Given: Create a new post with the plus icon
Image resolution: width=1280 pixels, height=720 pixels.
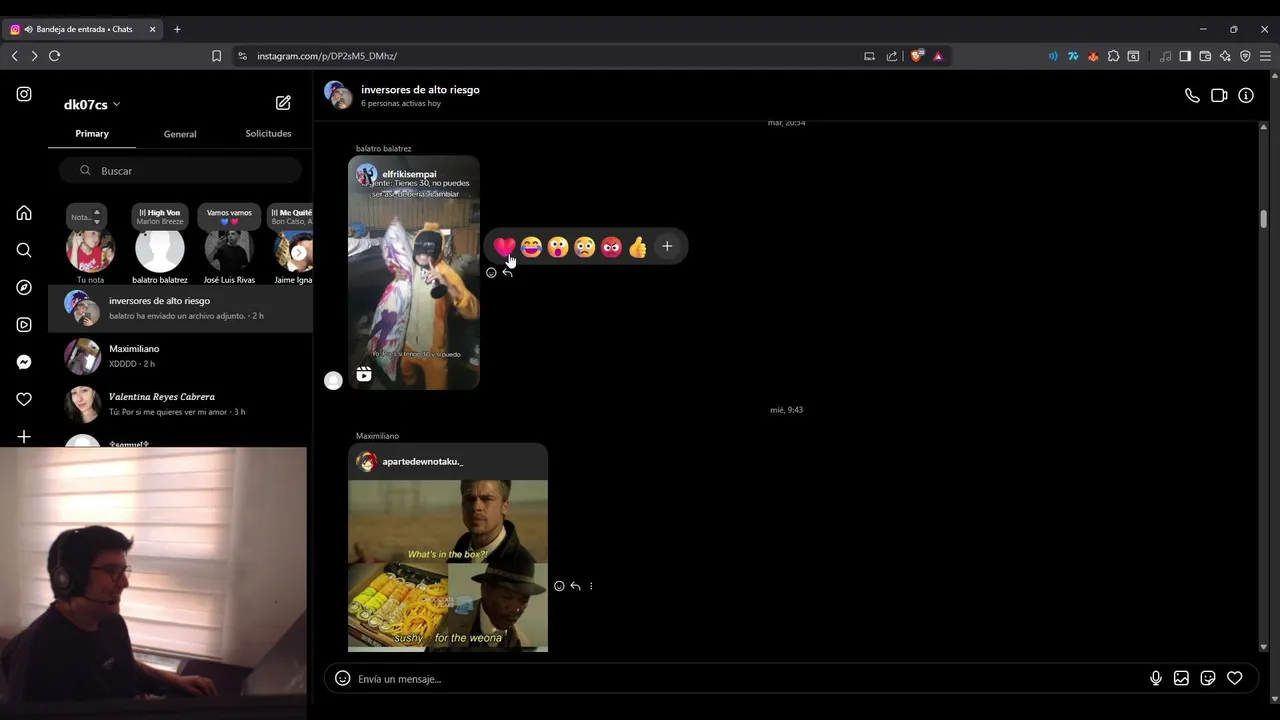Looking at the screenshot, I should (24, 437).
